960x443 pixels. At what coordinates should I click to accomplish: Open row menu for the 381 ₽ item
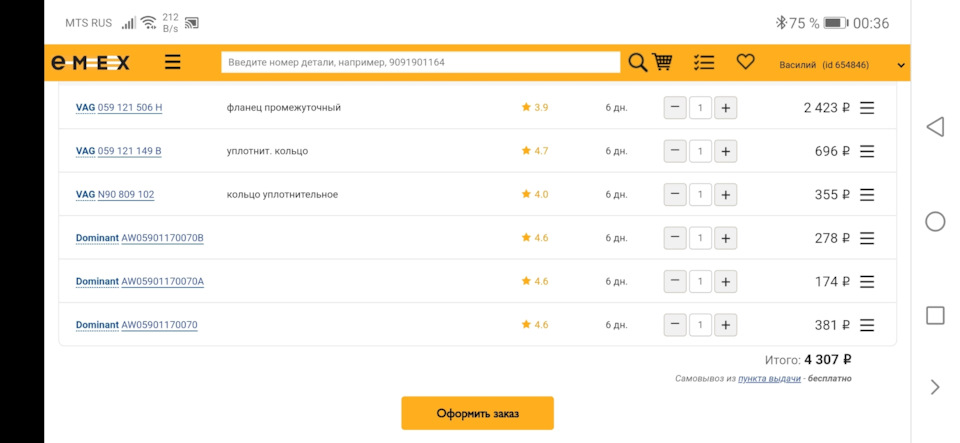pos(867,325)
